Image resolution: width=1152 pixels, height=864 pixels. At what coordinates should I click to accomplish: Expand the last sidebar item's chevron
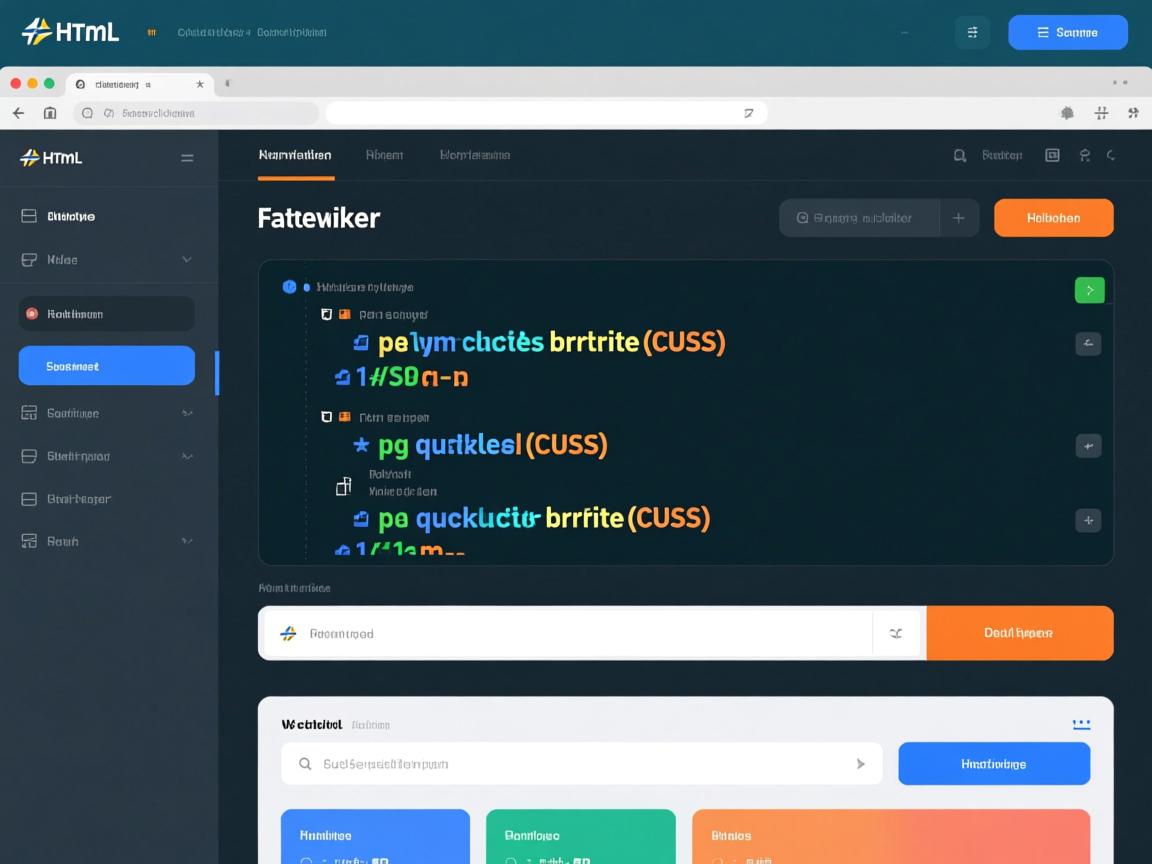point(187,541)
